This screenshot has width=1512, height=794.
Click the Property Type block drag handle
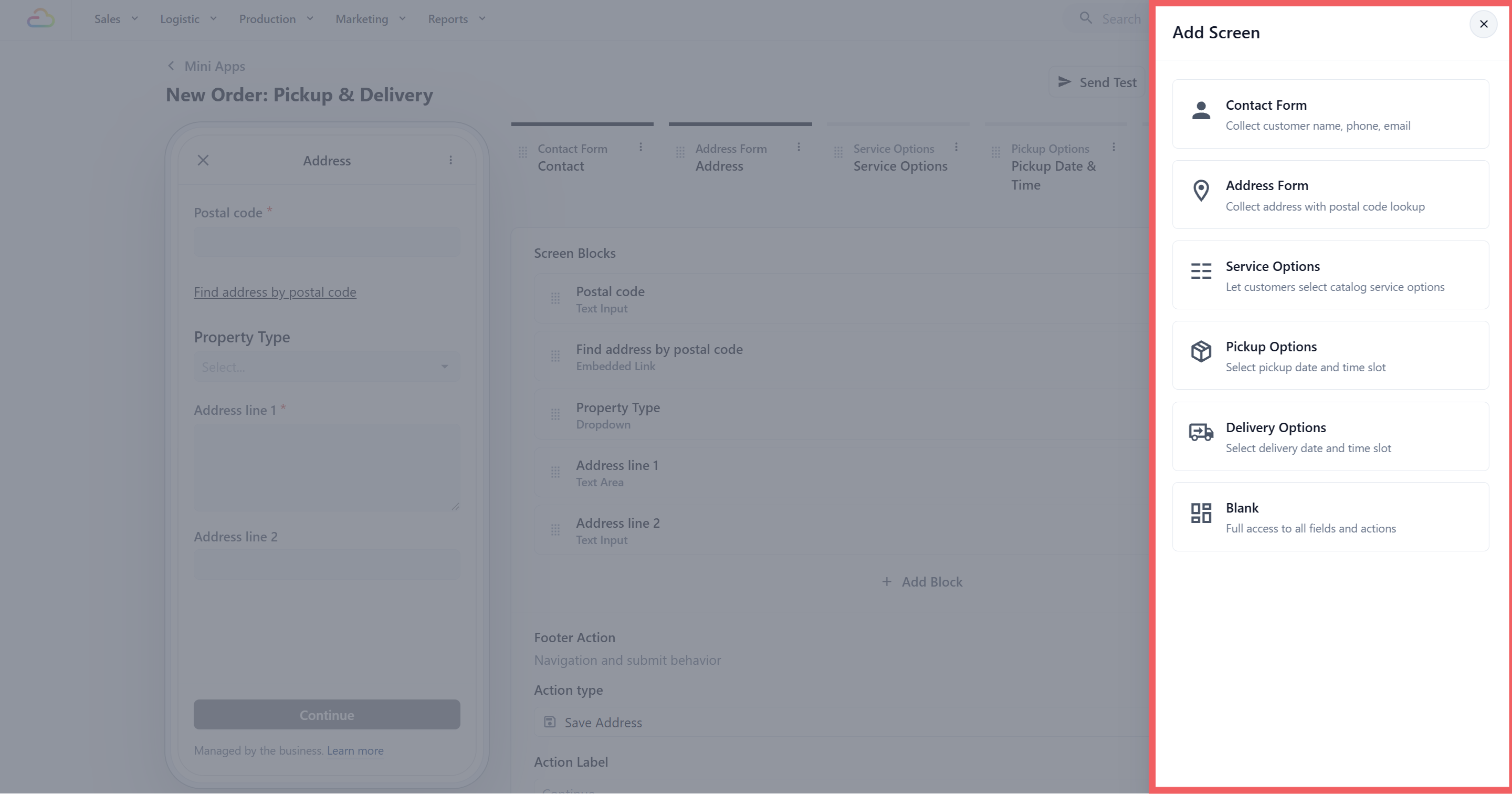(555, 415)
